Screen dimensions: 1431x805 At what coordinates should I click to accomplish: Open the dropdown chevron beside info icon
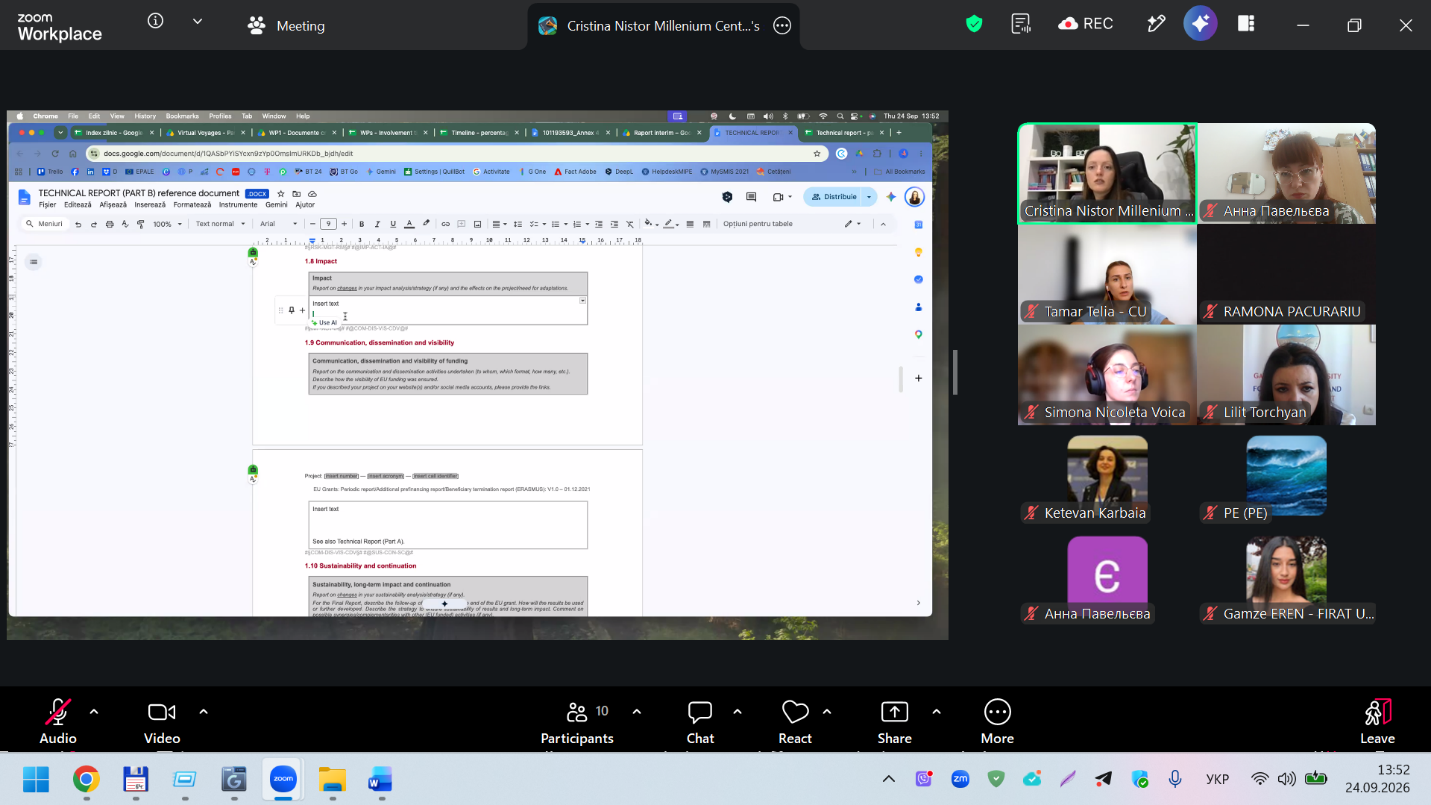(x=197, y=21)
